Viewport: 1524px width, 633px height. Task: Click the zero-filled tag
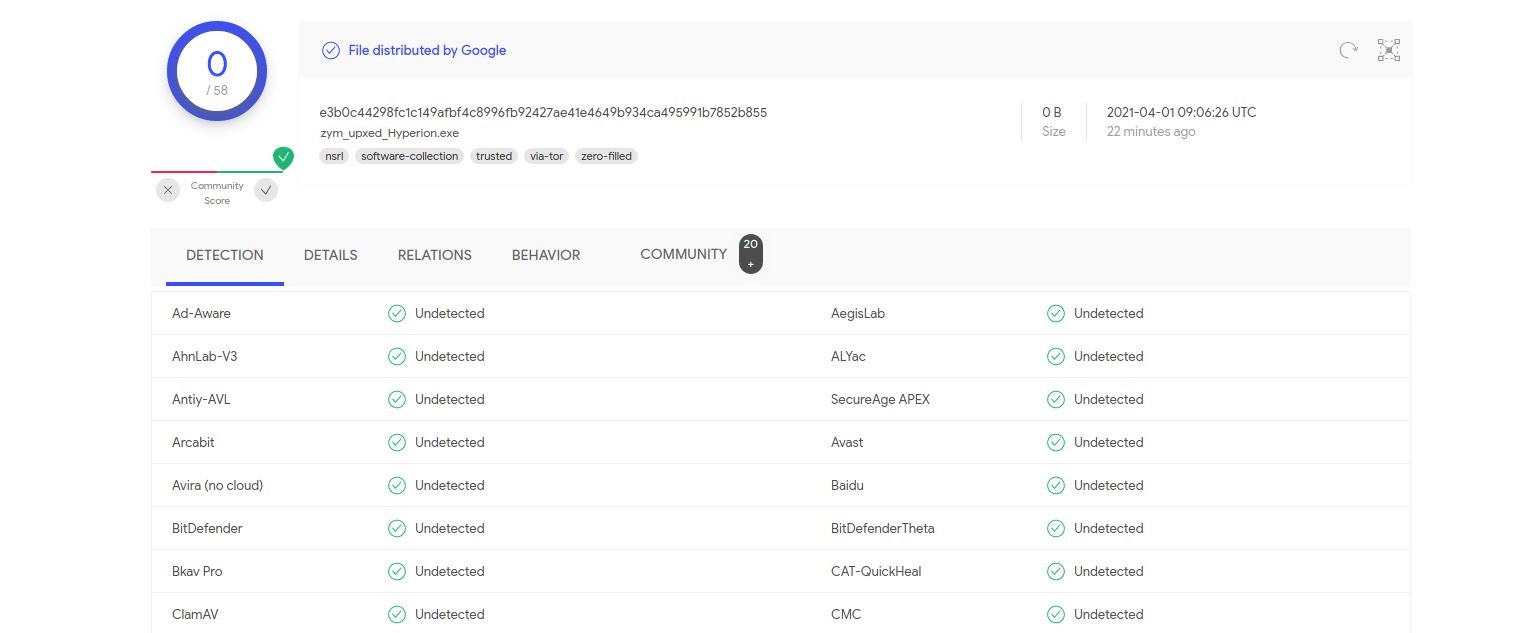(606, 156)
